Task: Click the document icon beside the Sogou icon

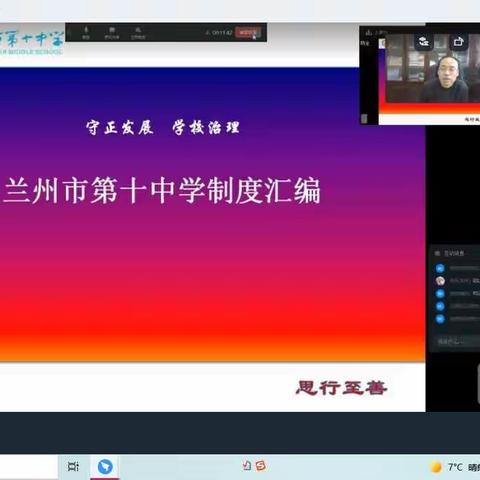Action: coord(247,465)
